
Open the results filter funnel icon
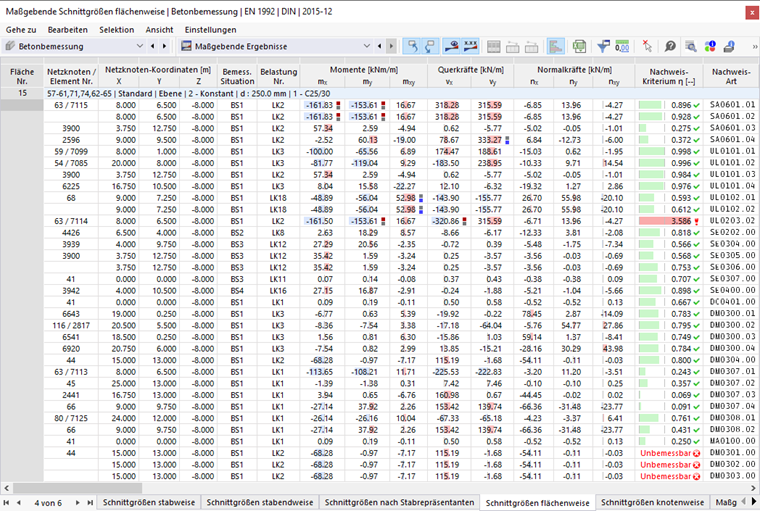603,47
